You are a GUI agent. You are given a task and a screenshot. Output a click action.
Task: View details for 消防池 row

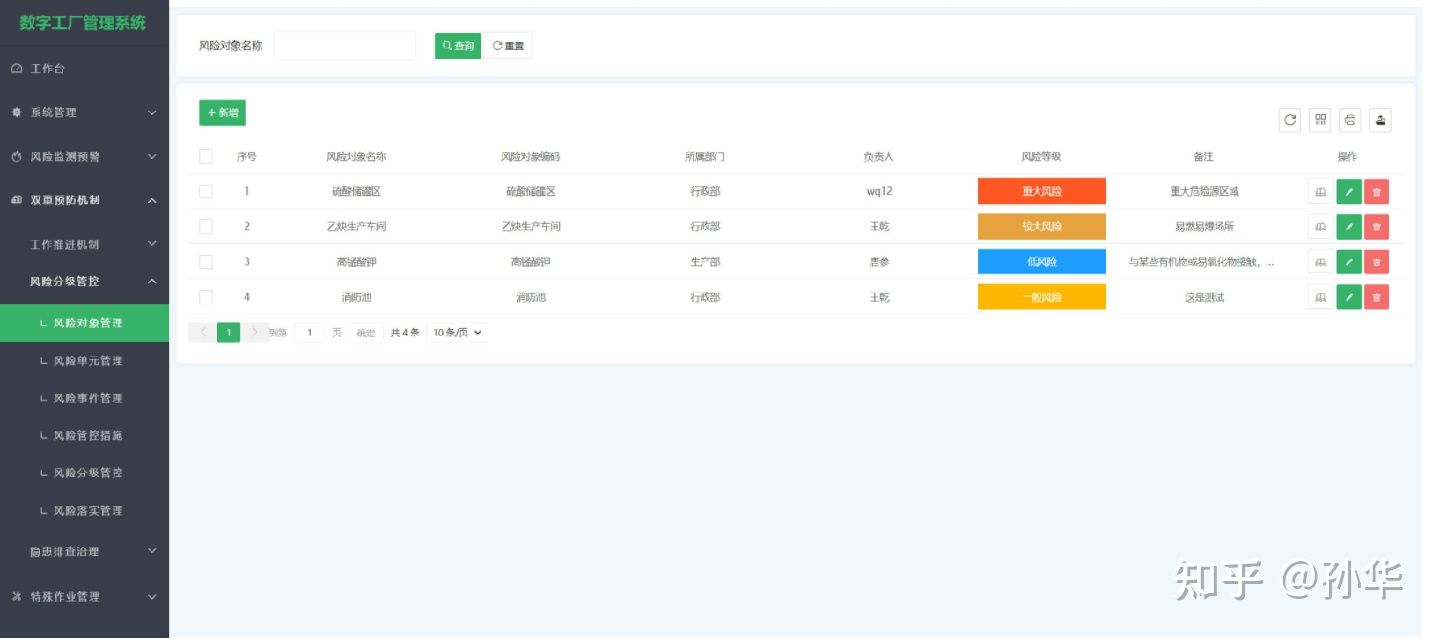1320,297
